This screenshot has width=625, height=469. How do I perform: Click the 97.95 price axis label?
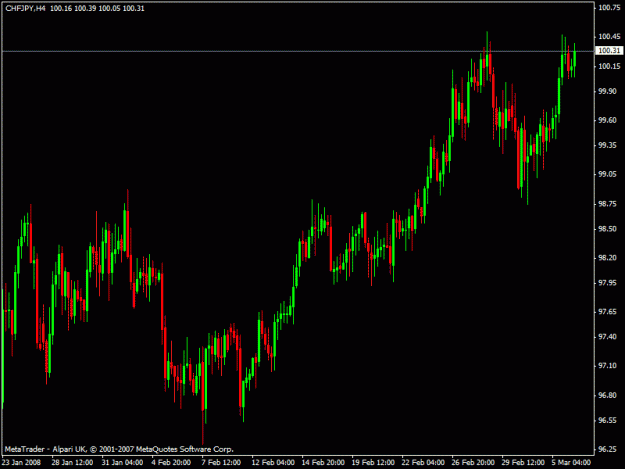point(607,283)
